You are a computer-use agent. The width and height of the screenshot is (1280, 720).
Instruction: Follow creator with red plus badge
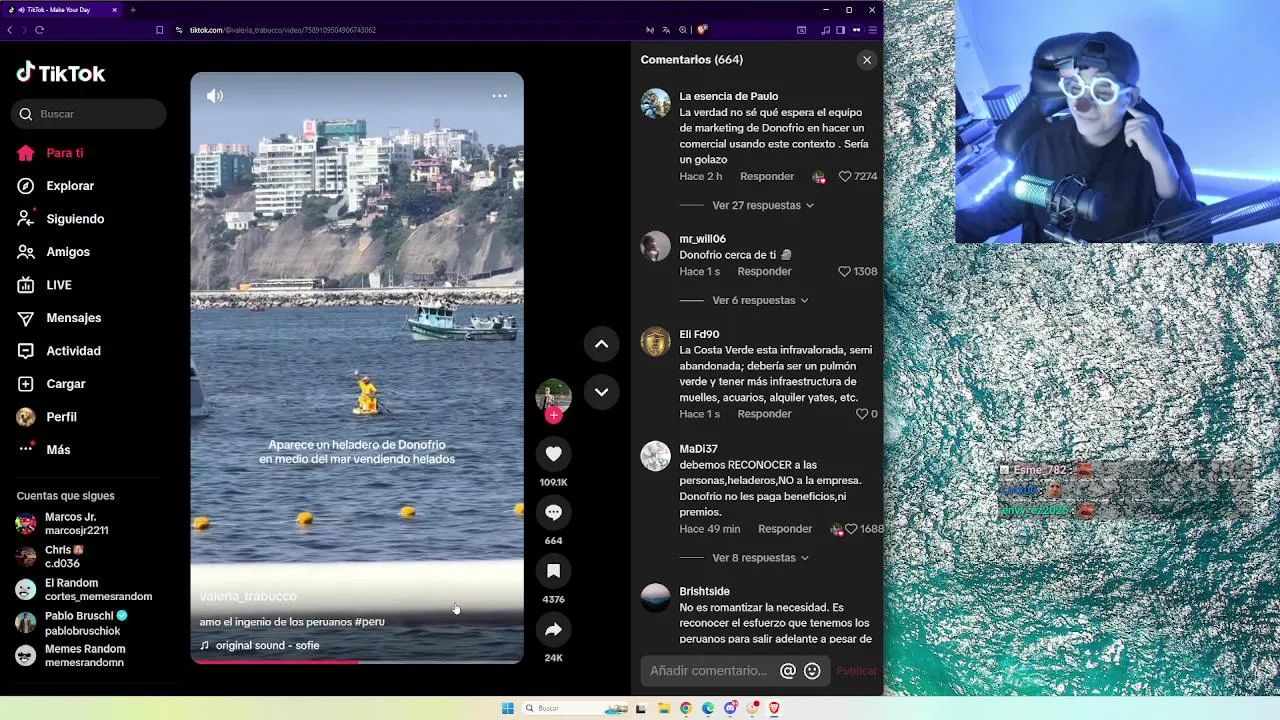click(553, 415)
